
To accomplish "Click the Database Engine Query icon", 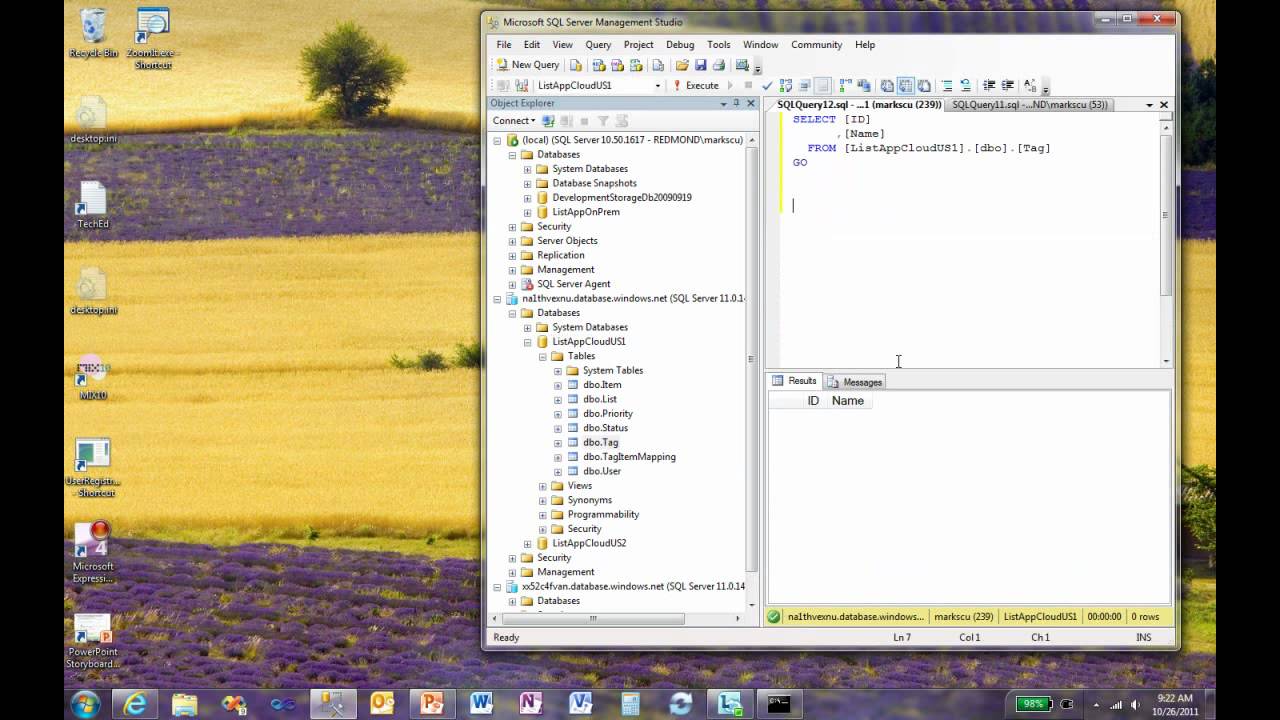I will [x=576, y=65].
